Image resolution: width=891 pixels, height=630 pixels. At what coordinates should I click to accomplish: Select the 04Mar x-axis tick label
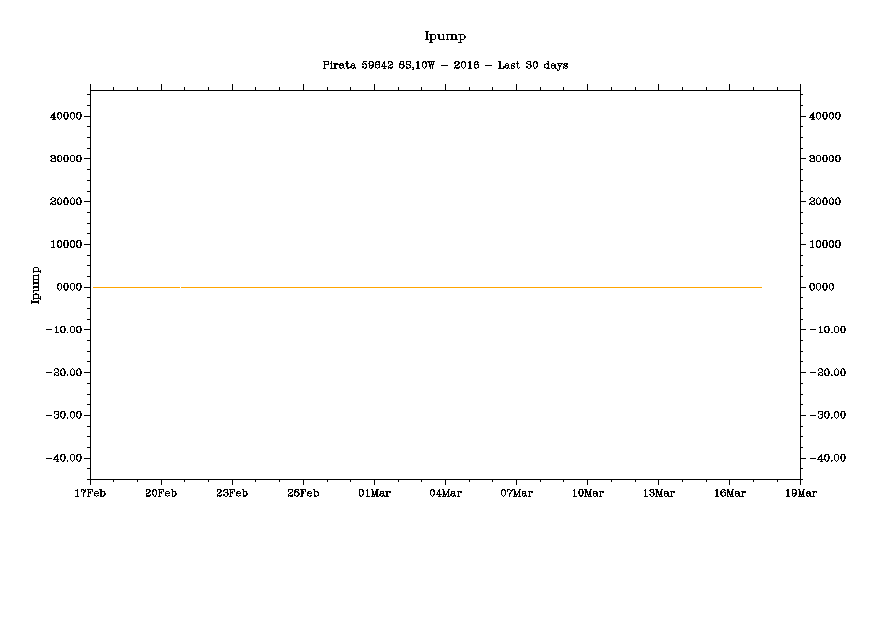445,493
